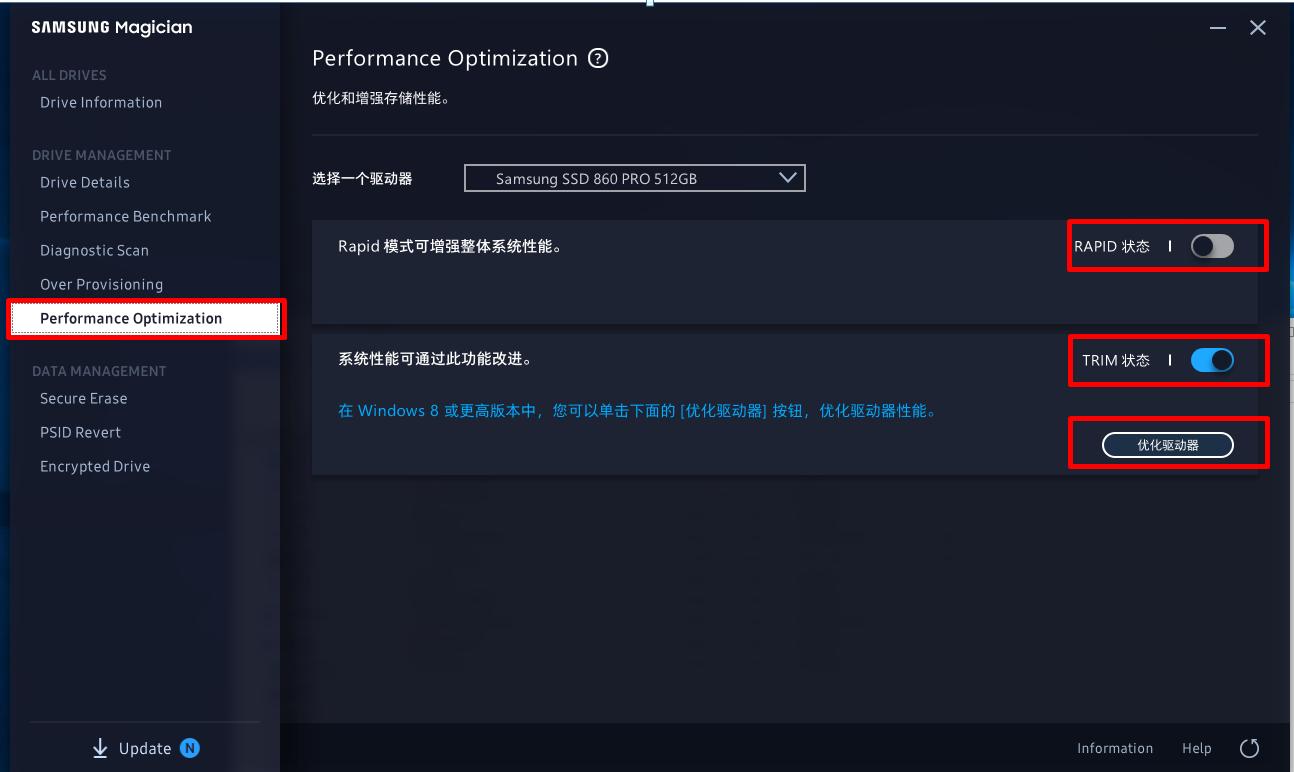Click the blue N new-version badge
The width and height of the screenshot is (1294, 772).
tap(190, 748)
